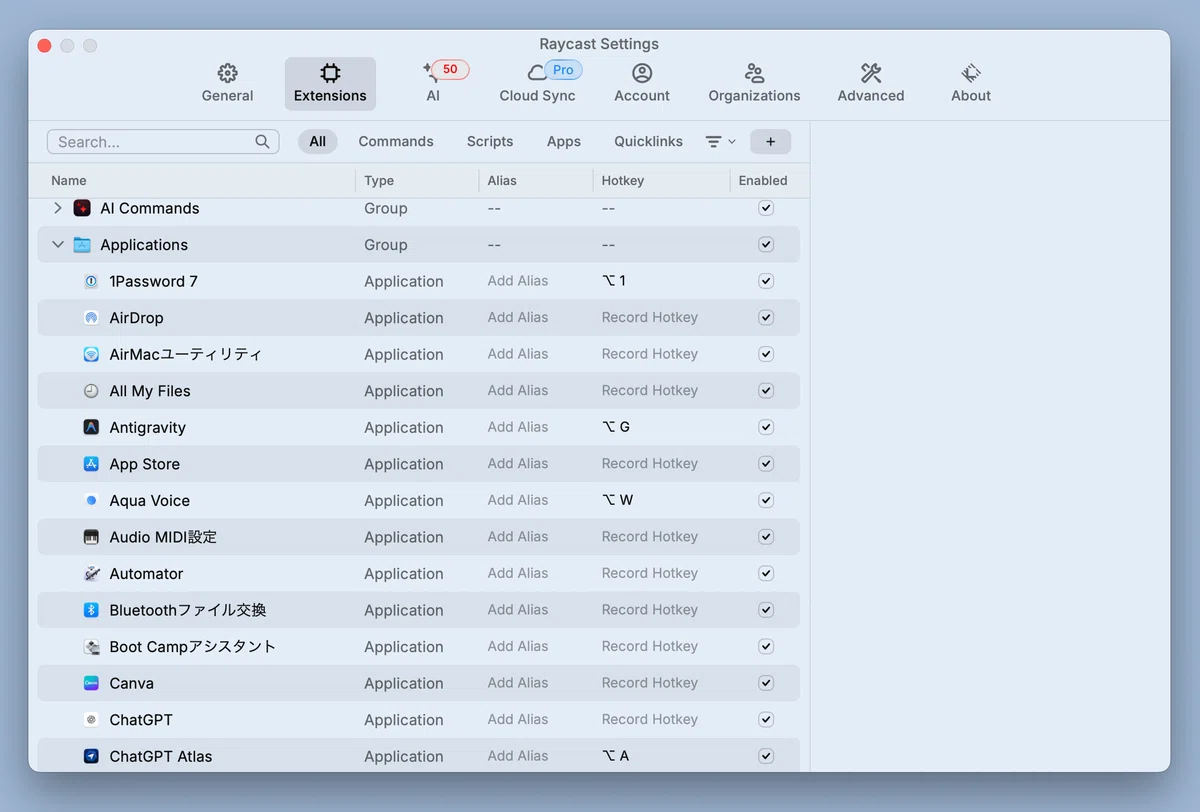Viewport: 1200px width, 812px height.
Task: Disable the AI Commands group checkbox
Action: 766,208
